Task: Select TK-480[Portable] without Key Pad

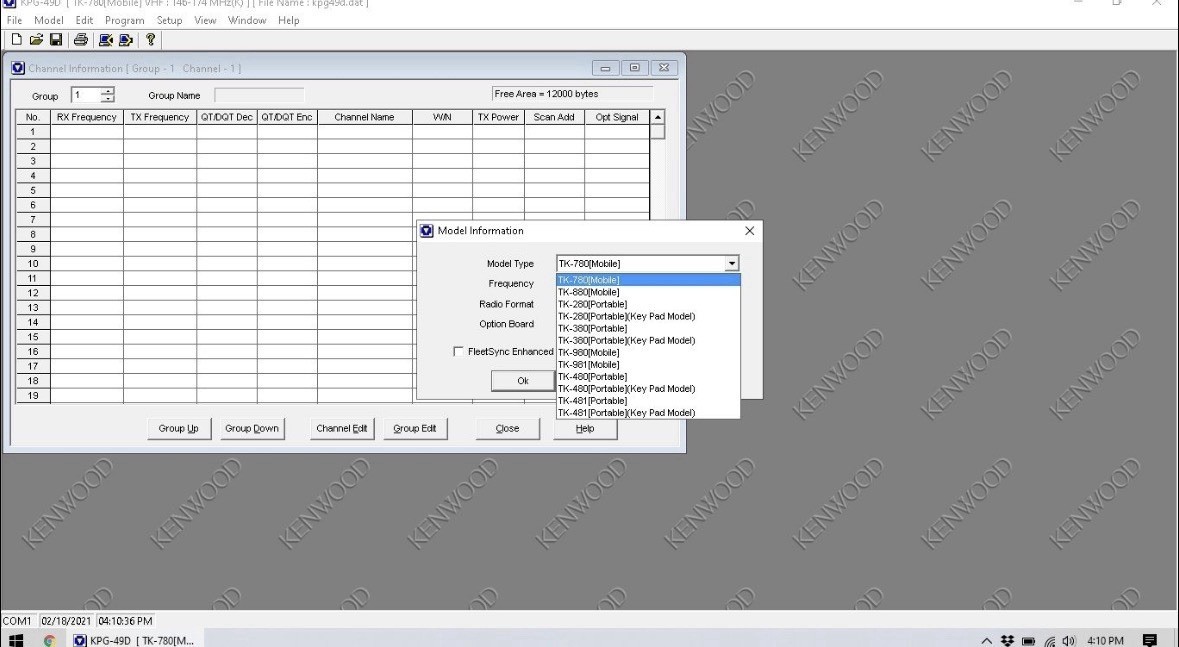Action: [648, 376]
